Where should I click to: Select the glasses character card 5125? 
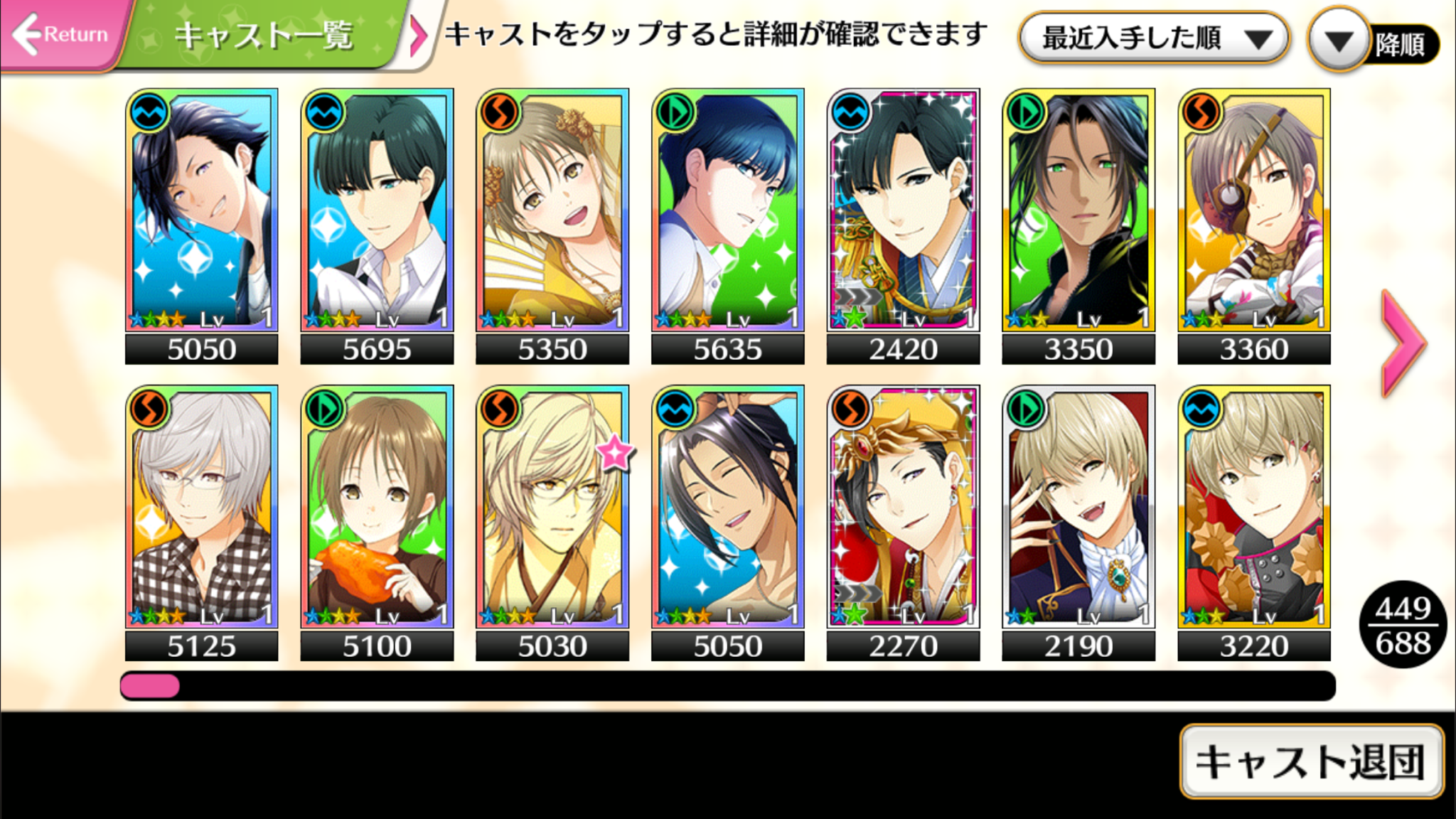click(201, 523)
